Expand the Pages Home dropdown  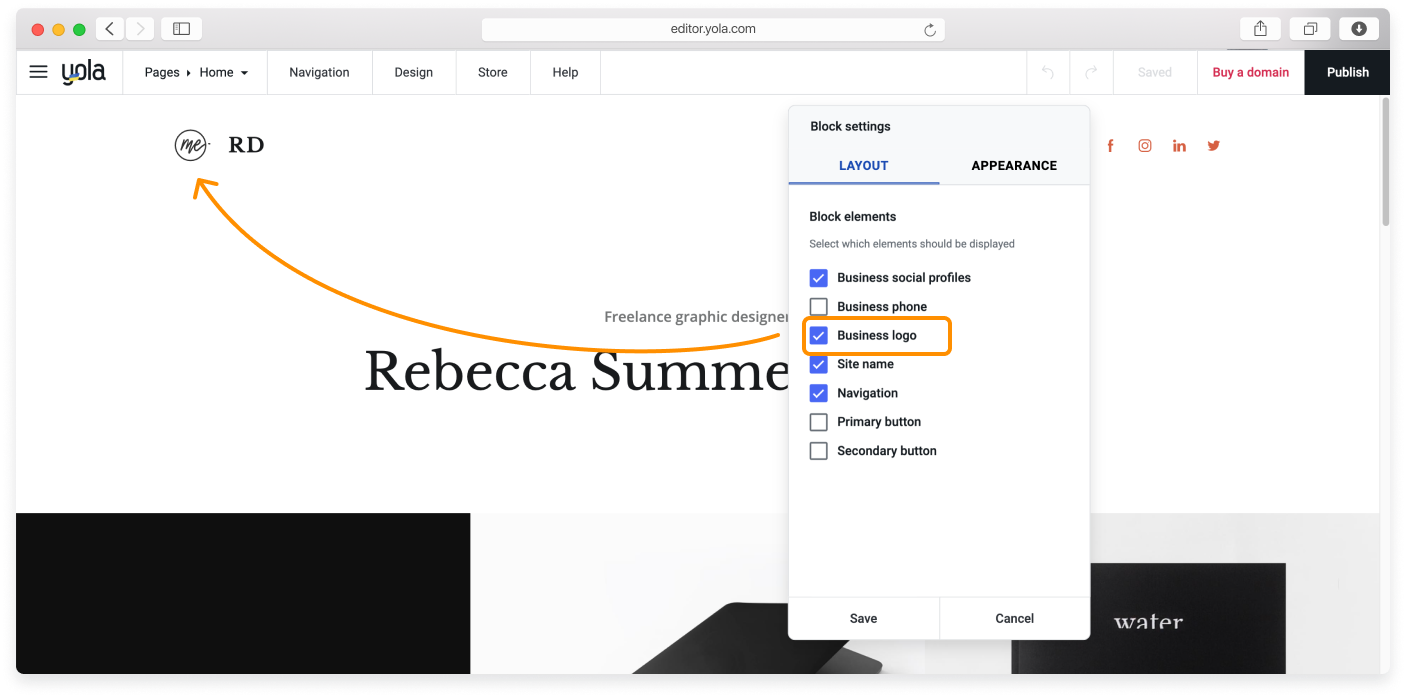coord(196,72)
